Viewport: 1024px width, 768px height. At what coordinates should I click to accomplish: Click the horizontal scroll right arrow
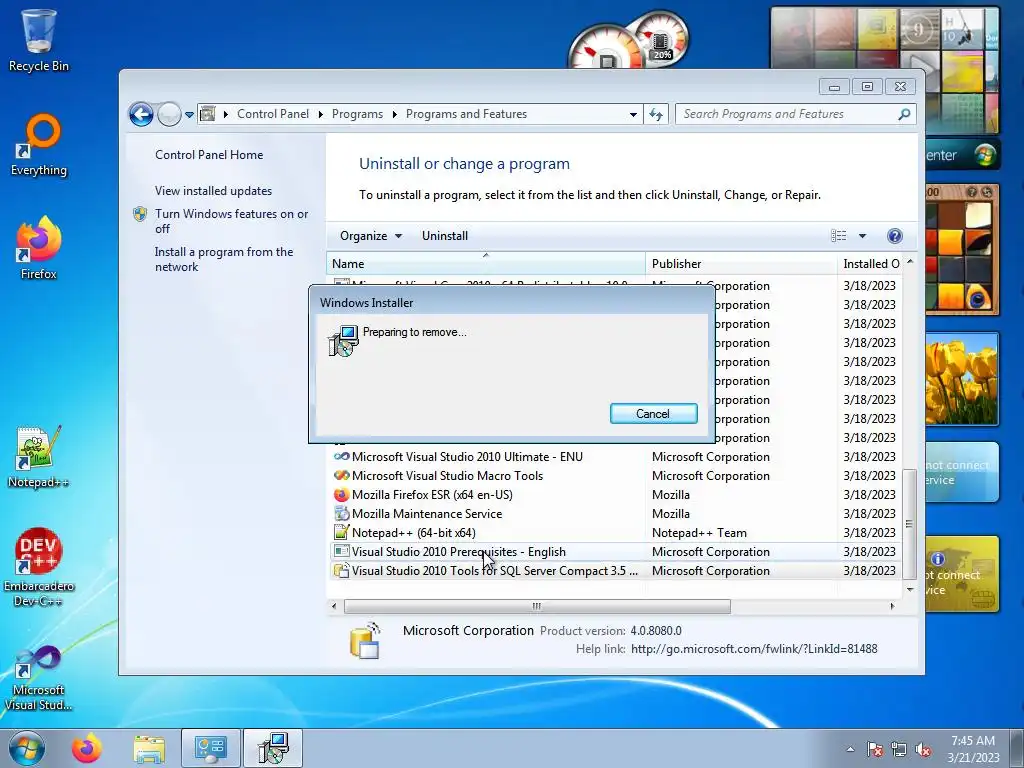click(x=893, y=607)
